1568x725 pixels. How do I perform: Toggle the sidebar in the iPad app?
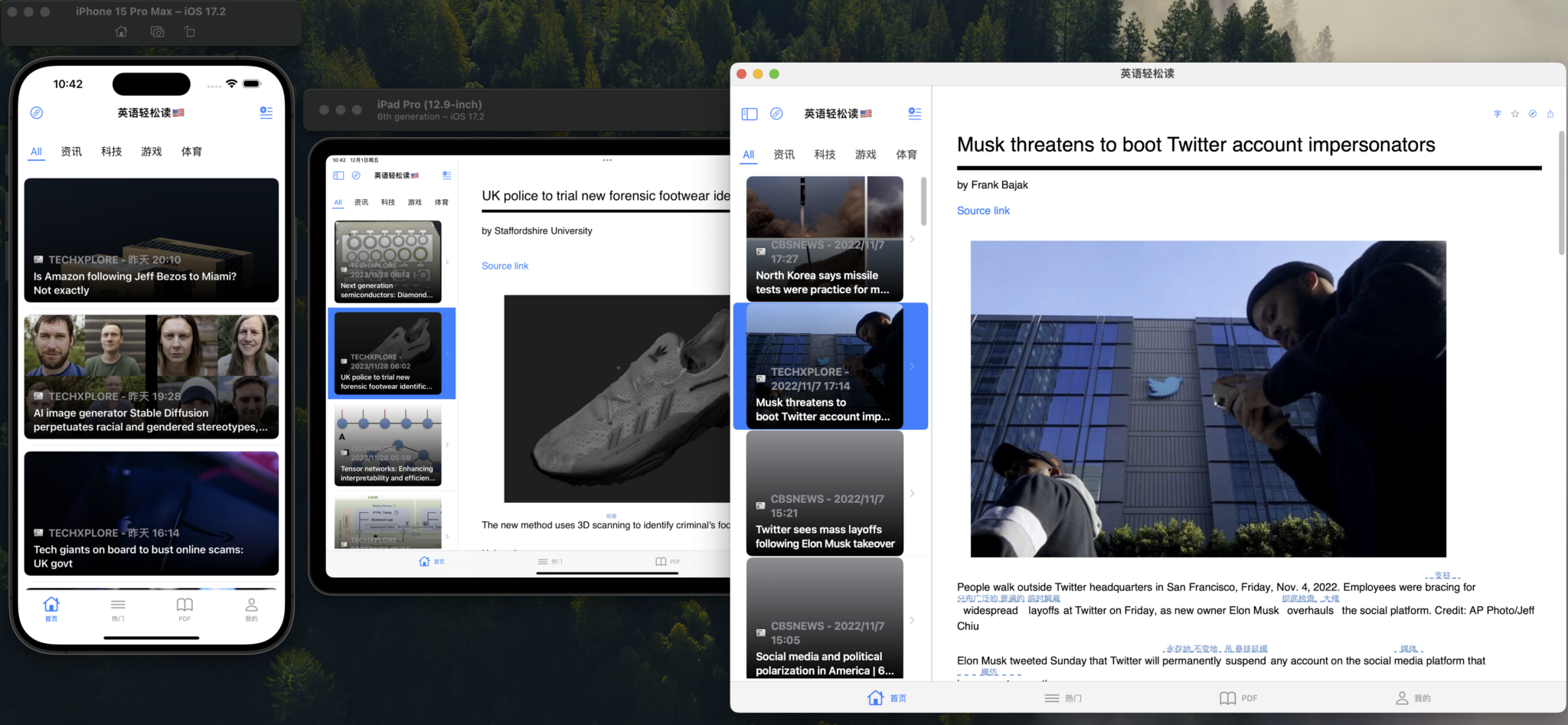[x=338, y=175]
